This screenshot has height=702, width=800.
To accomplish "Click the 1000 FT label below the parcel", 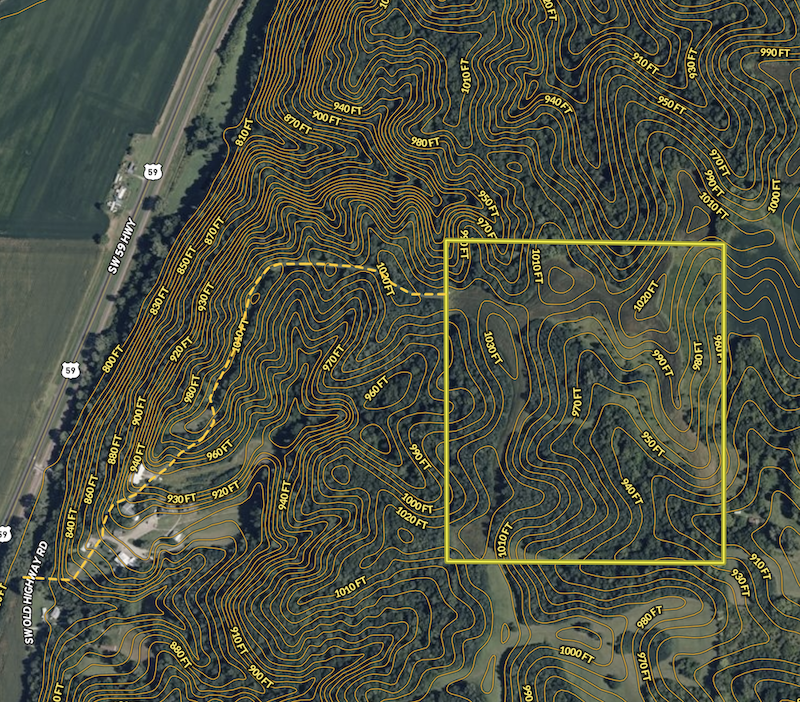I will tap(575, 653).
